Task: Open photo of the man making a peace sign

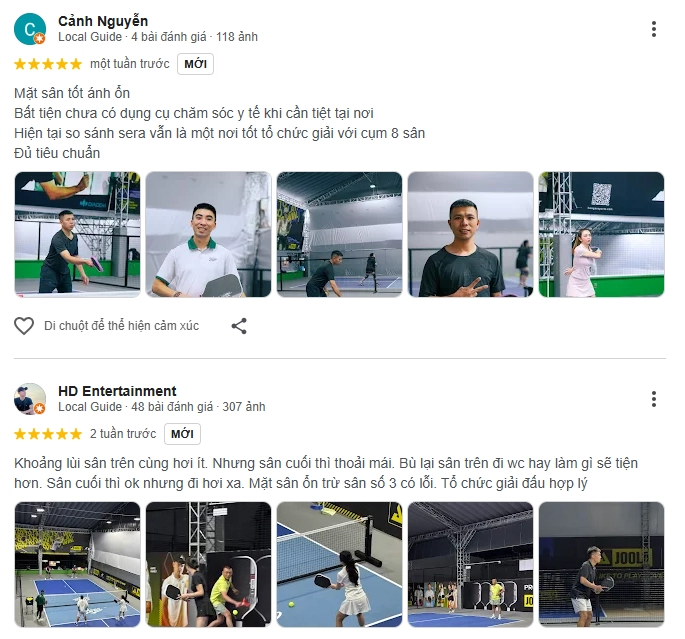Action: click(x=471, y=235)
